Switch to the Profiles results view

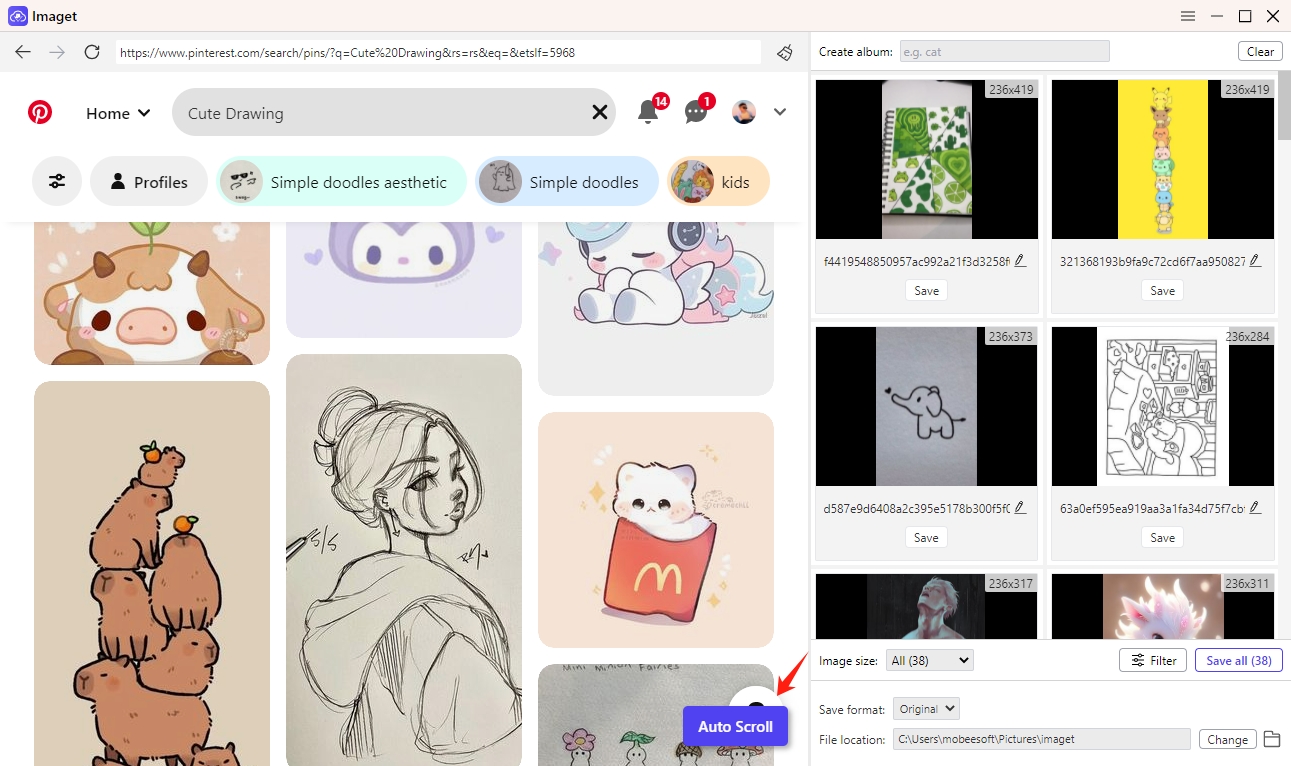148,181
